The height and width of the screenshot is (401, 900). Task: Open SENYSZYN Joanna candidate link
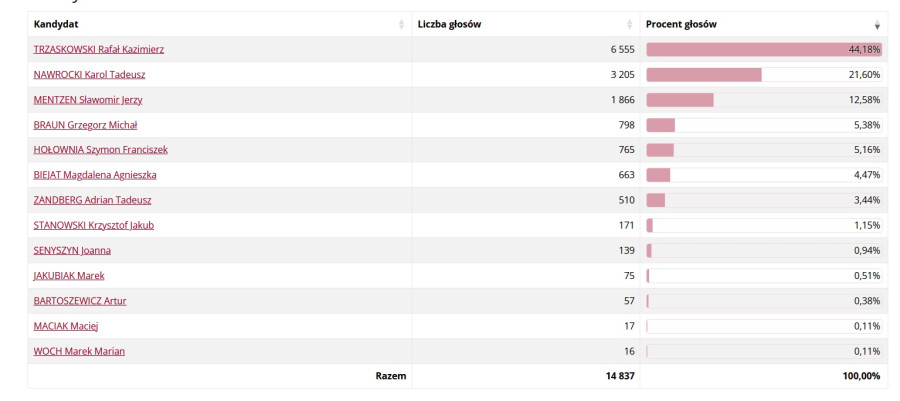tap(72, 250)
